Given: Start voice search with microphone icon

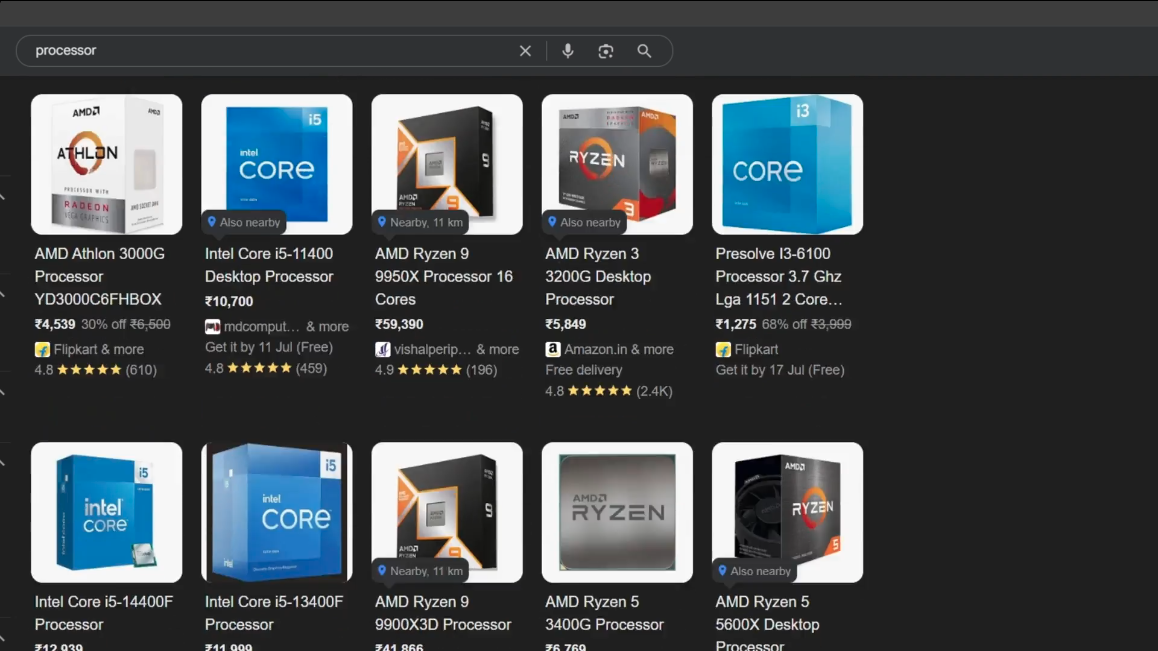Looking at the screenshot, I should click(567, 51).
